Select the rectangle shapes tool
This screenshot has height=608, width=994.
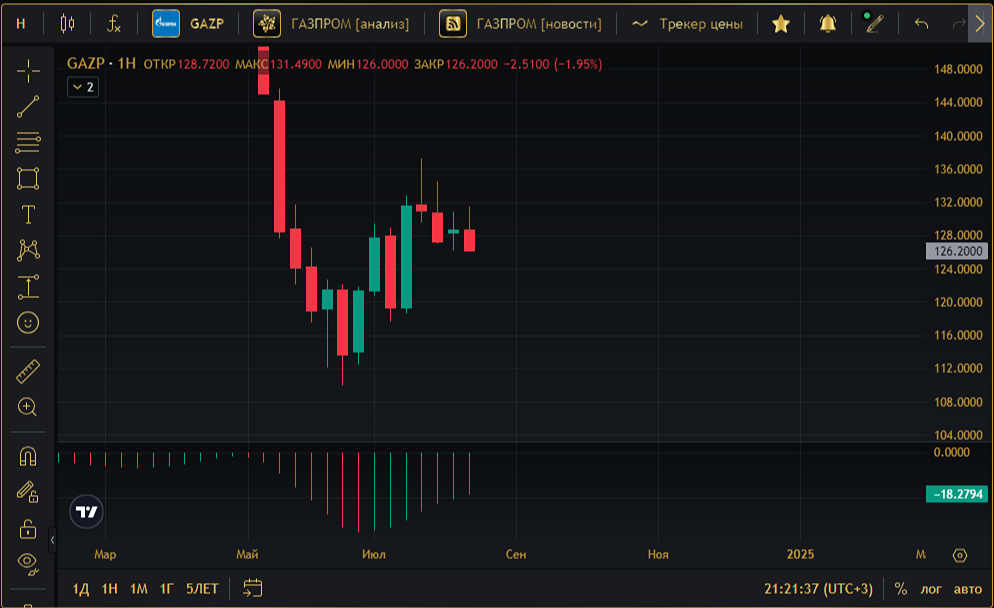tap(28, 178)
